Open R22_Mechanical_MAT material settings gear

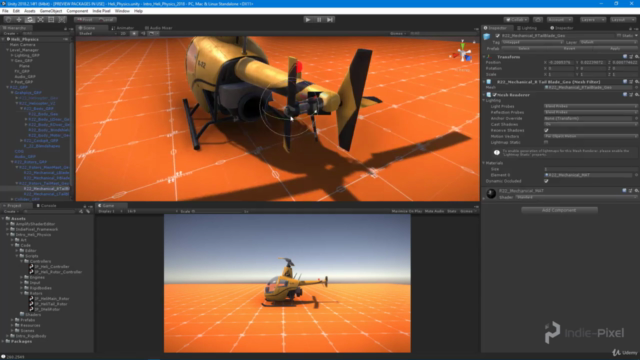pos(636,191)
